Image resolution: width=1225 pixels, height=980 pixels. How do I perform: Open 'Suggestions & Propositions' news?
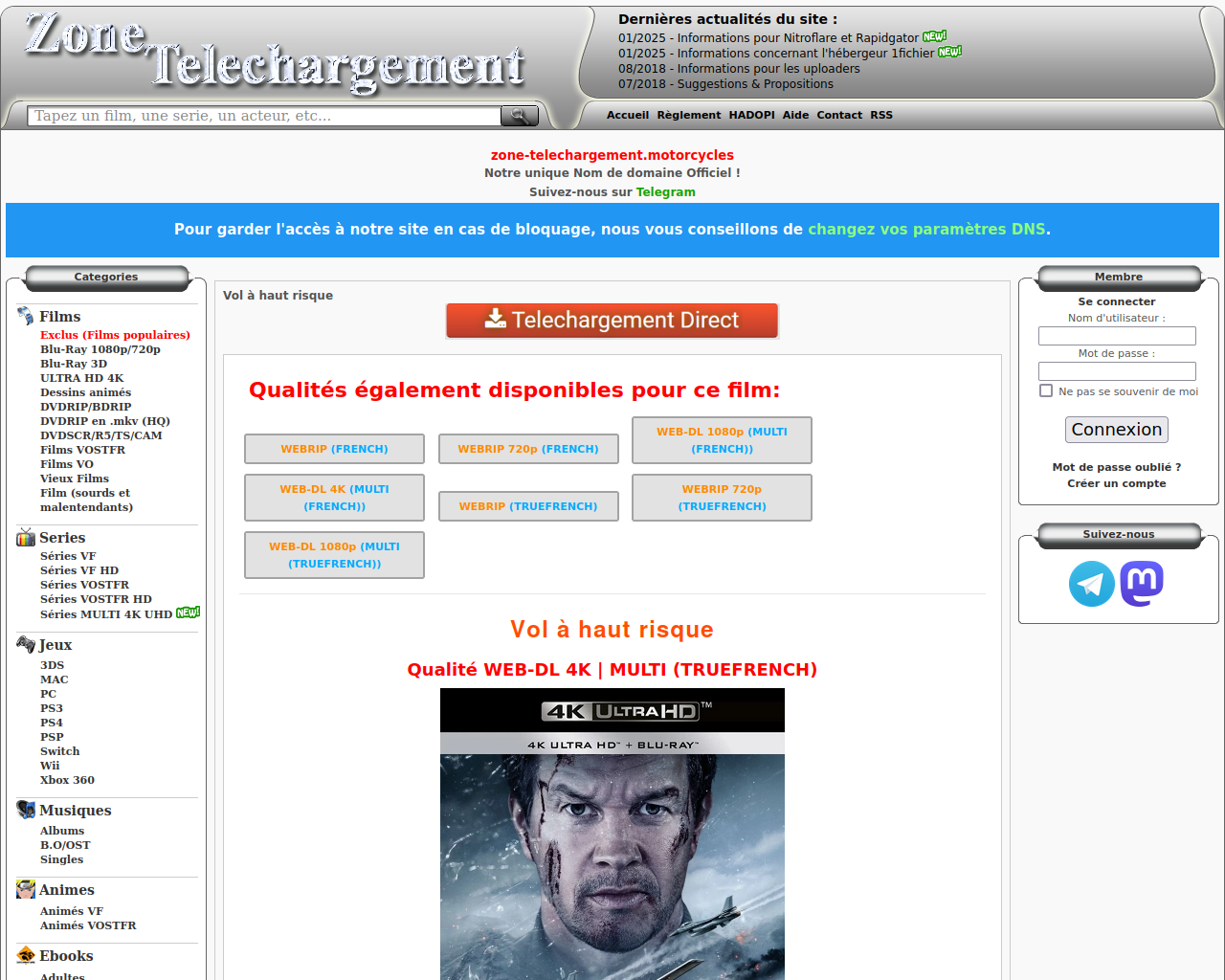tap(725, 84)
